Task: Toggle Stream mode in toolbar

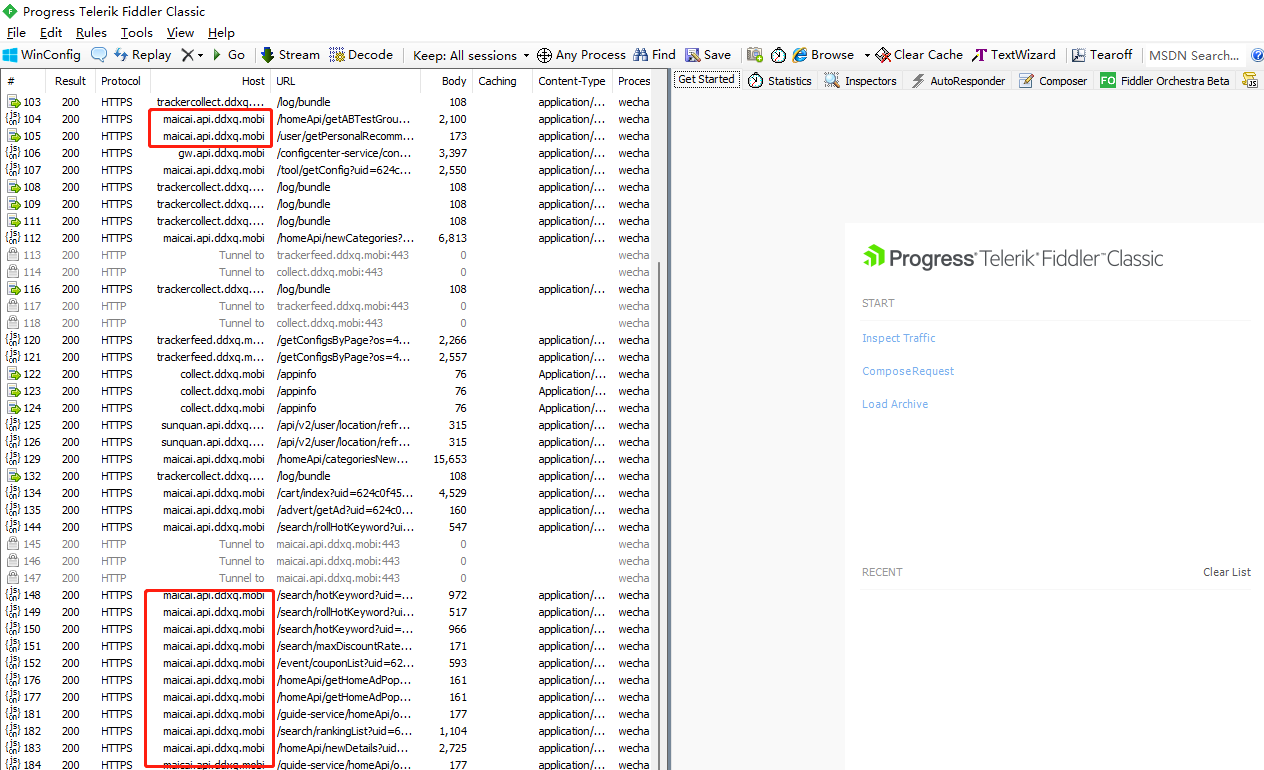Action: click(x=290, y=55)
